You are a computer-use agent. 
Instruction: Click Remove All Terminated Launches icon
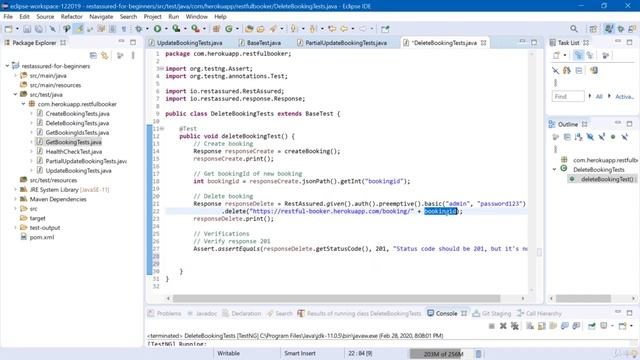pos(515,326)
